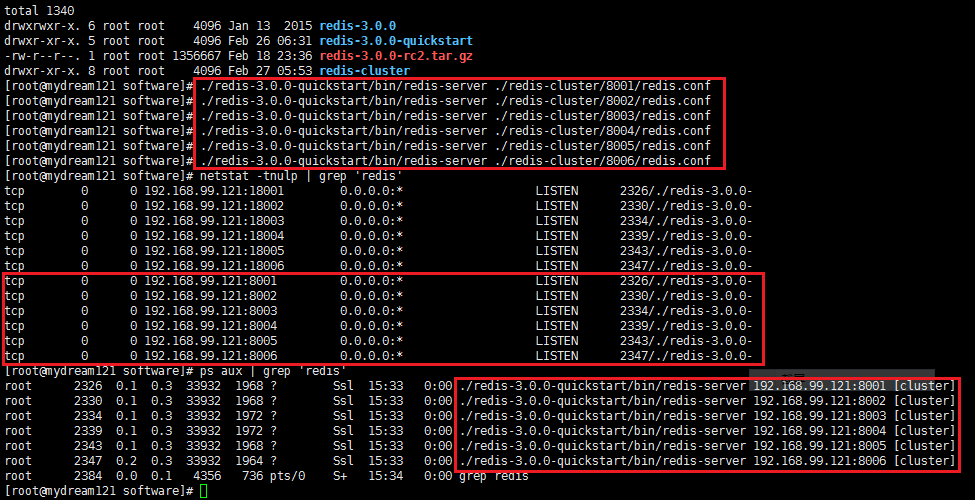Click the 'grep redis' process entry
The image size is (975, 500).
click(x=494, y=476)
